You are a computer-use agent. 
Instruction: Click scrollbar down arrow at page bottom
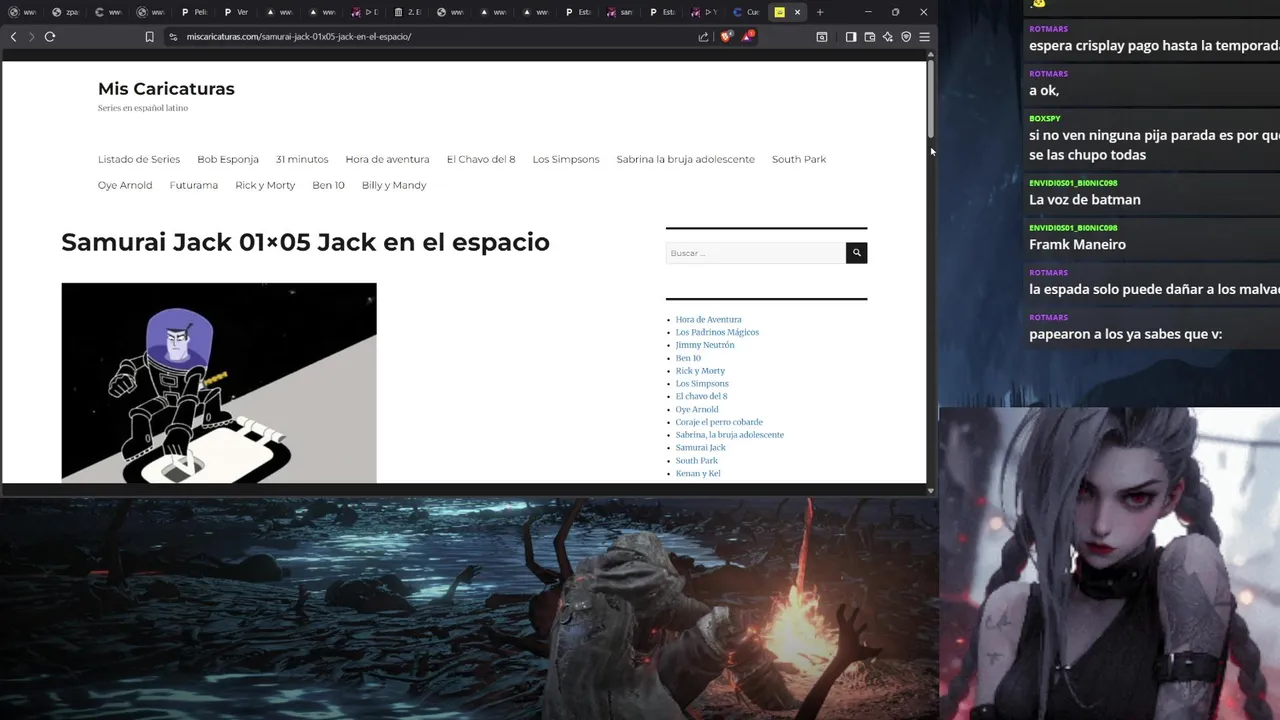coord(931,490)
